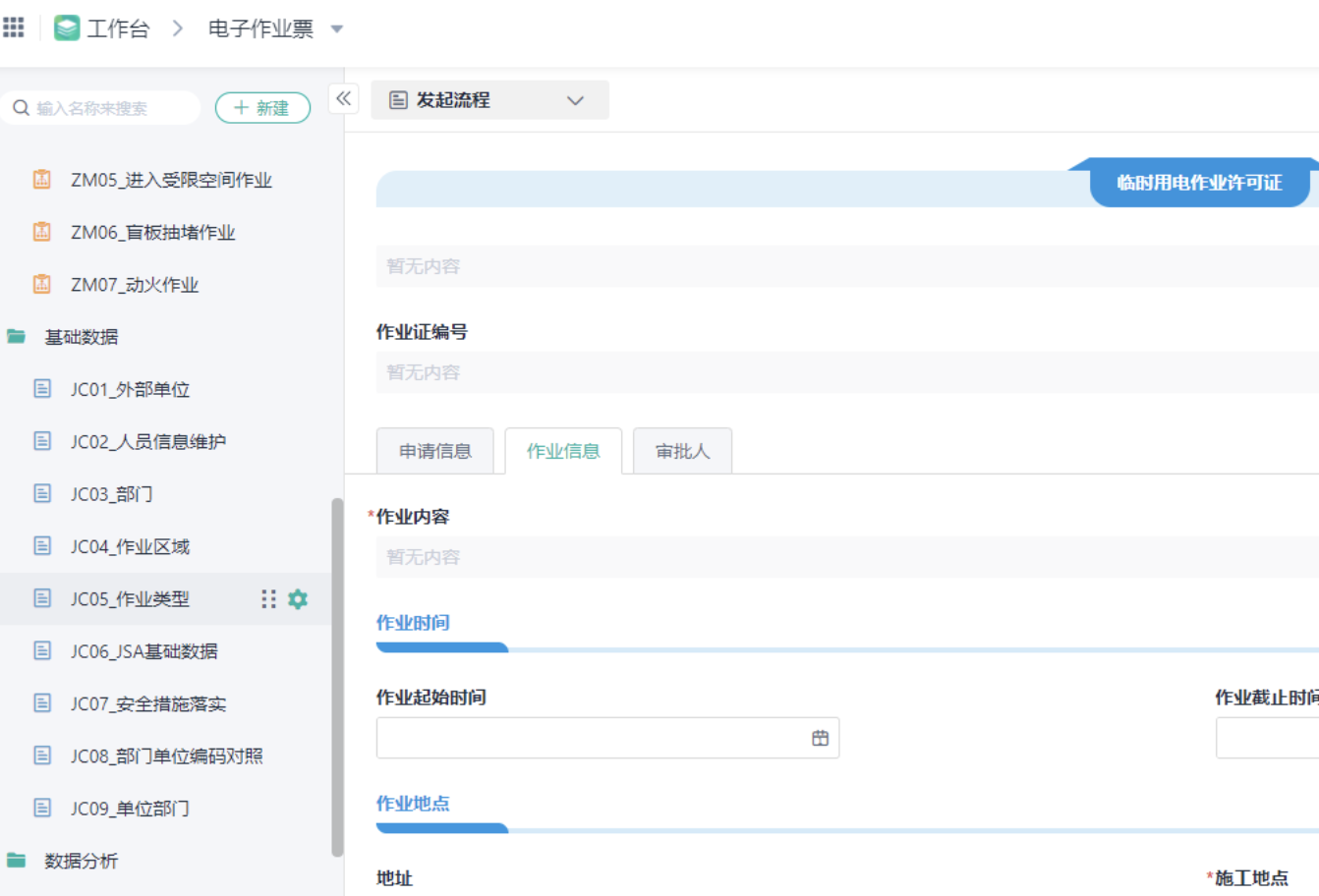
Task: Click the sidebar vertical scrollbar
Action: point(337,678)
